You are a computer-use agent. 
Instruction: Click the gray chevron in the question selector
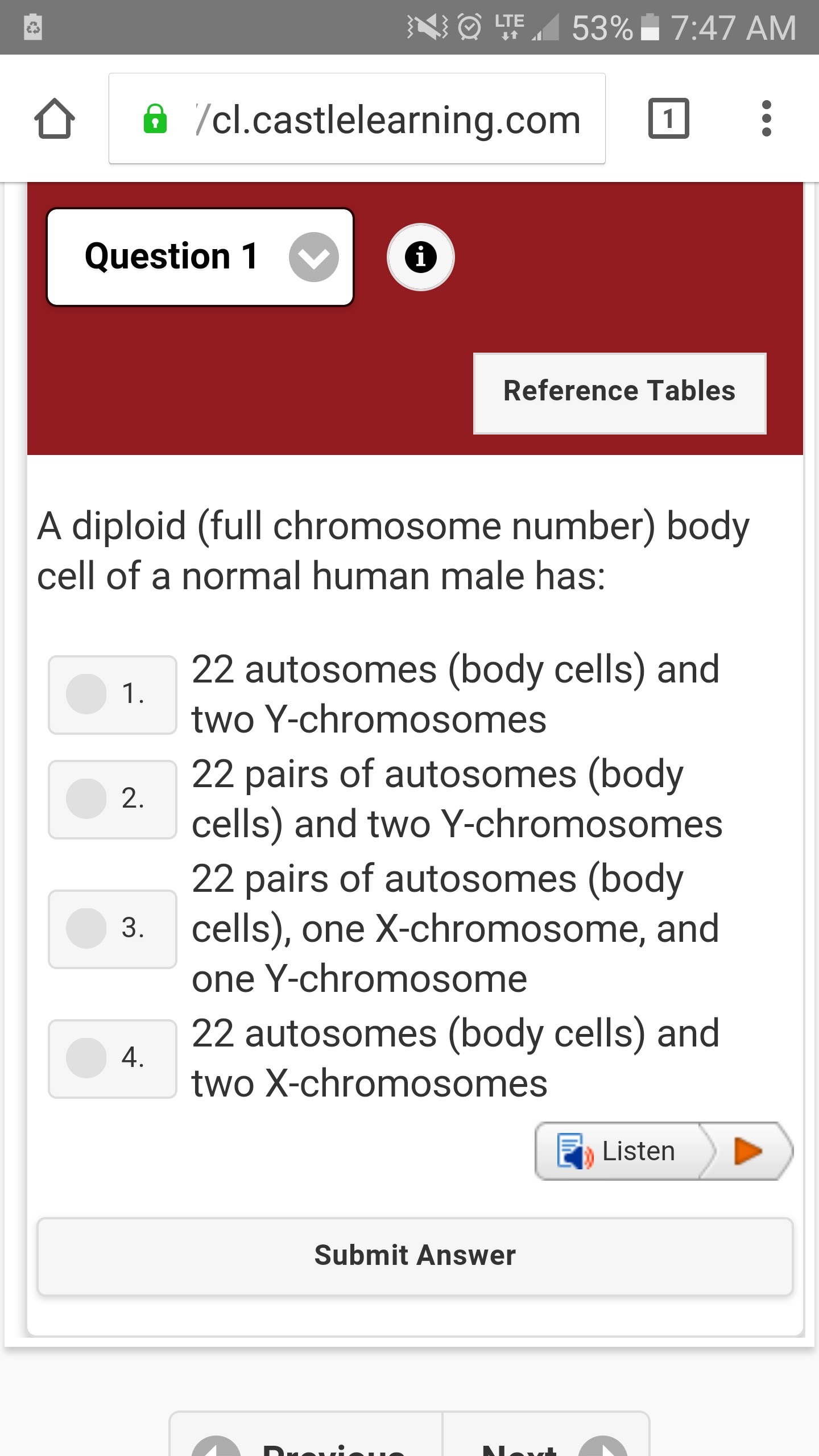click(x=313, y=257)
